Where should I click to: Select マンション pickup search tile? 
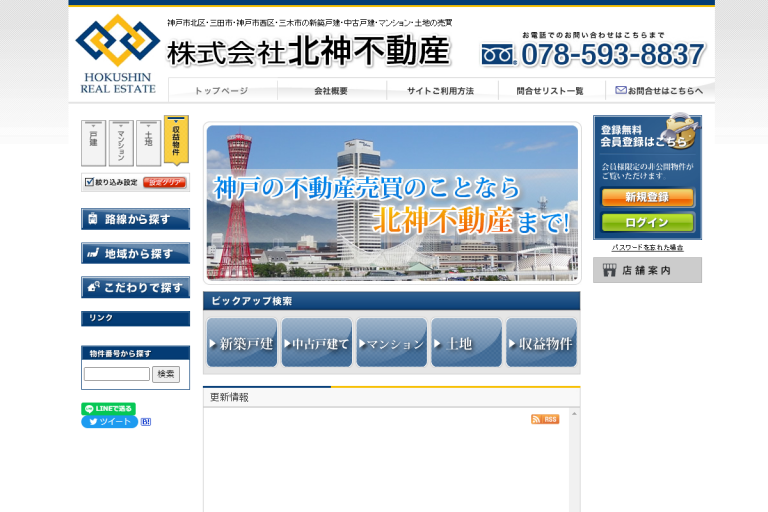pos(392,342)
